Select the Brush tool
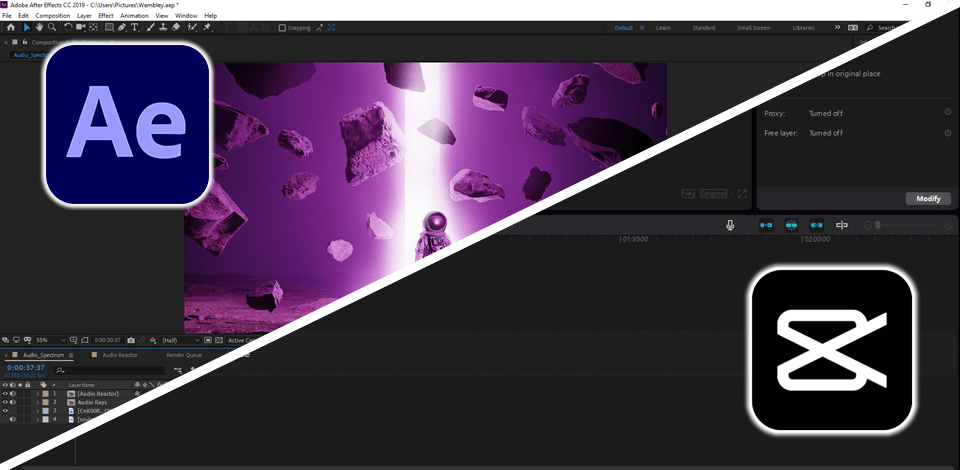This screenshot has width=960, height=470. tap(151, 28)
